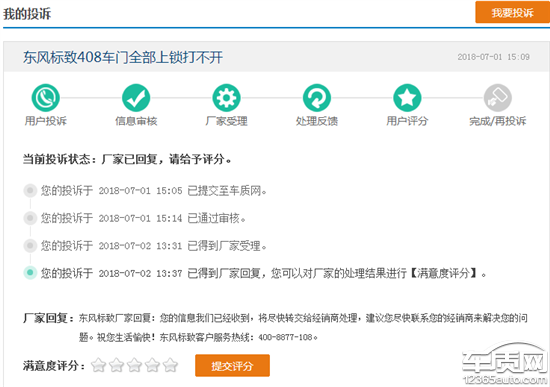Select timeline marker for 13:31 已得到厂家受理
This screenshot has height=387, width=550.
click(x=30, y=245)
